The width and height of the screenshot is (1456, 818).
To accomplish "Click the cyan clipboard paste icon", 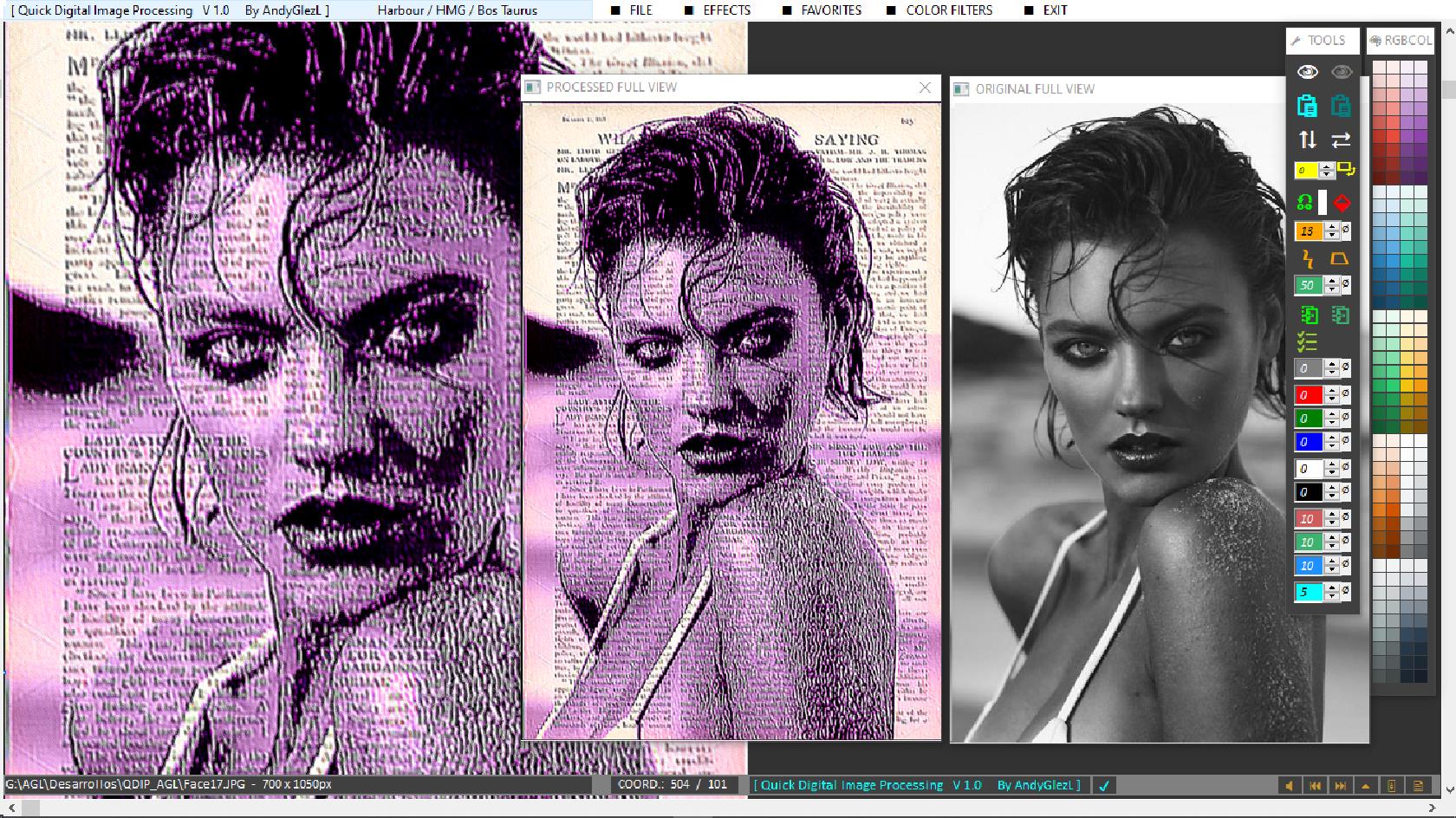I will (1307, 106).
